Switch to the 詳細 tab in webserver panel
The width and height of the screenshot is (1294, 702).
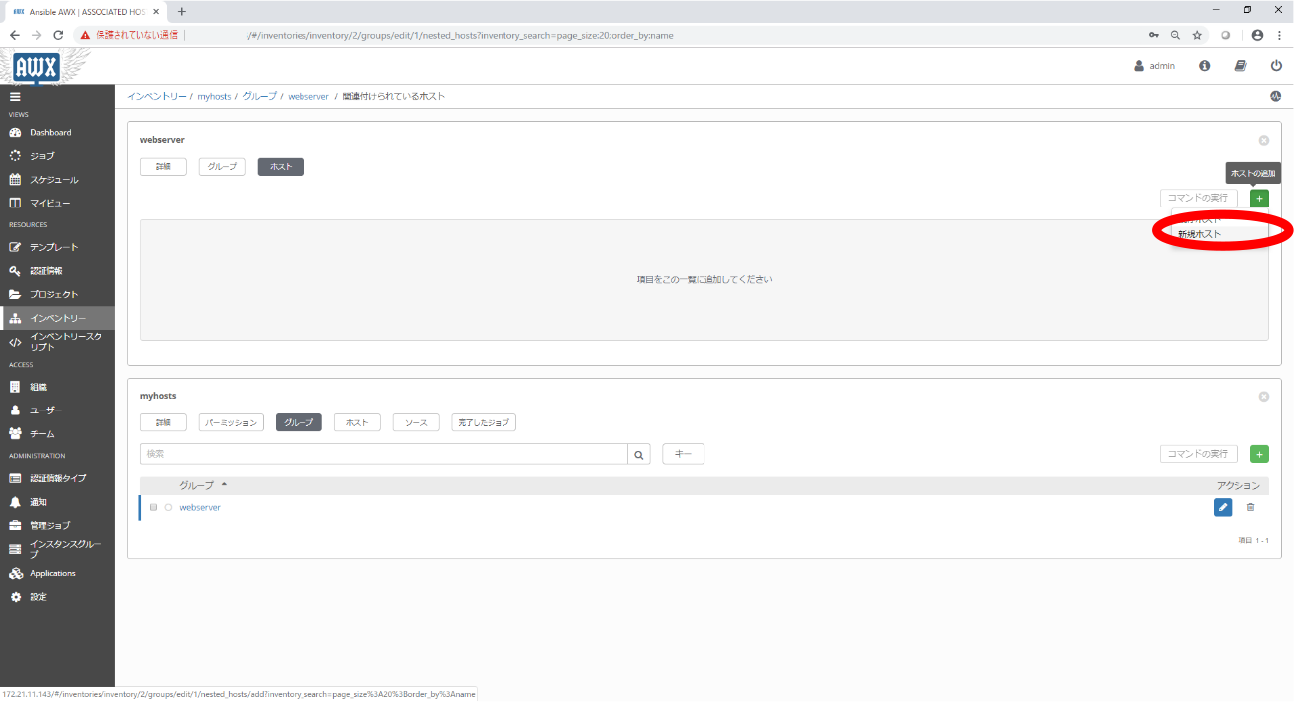163,167
